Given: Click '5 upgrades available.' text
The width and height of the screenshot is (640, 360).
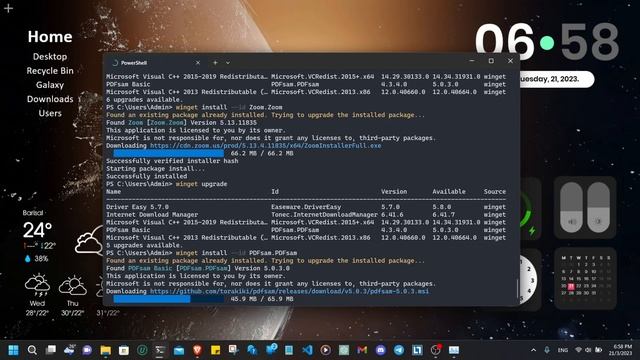Looking at the screenshot, I should click(145, 245).
